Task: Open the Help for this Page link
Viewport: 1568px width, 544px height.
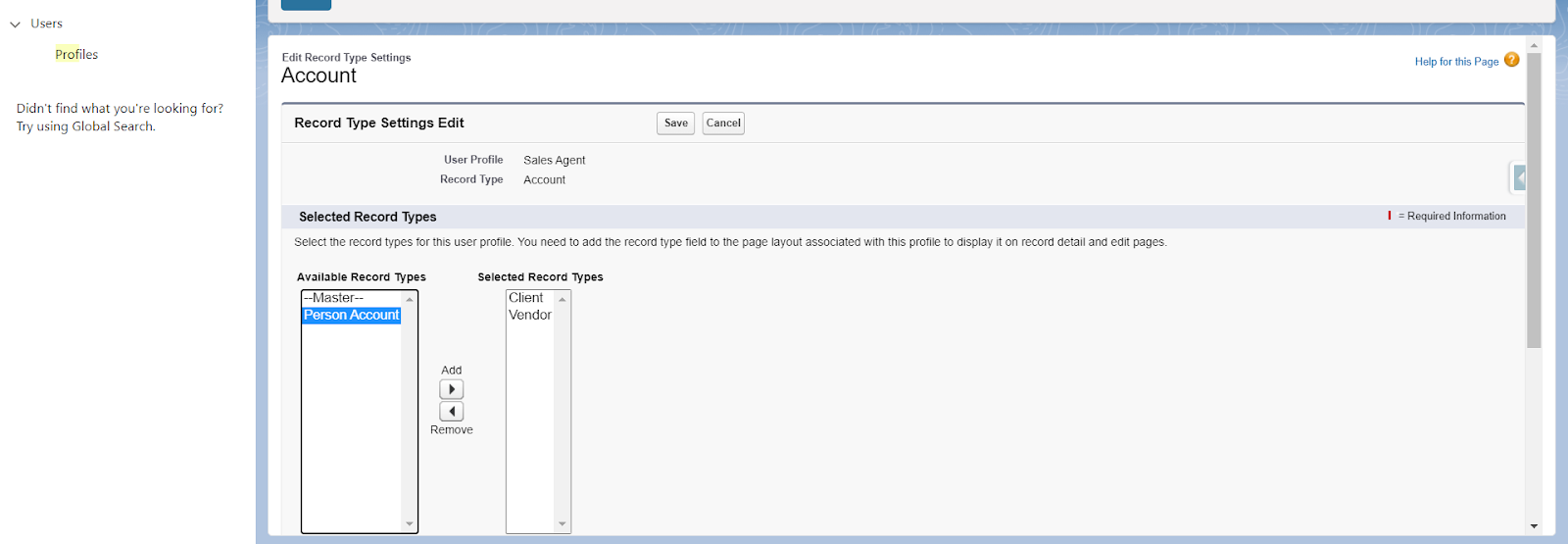Action: coord(1456,62)
